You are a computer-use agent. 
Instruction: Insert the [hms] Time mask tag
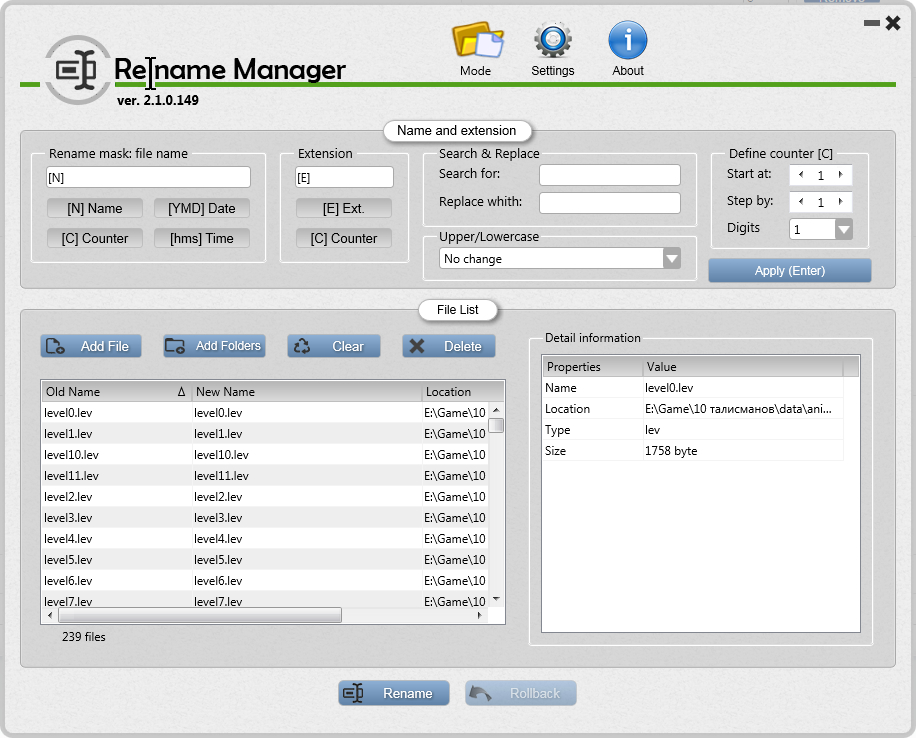202,239
